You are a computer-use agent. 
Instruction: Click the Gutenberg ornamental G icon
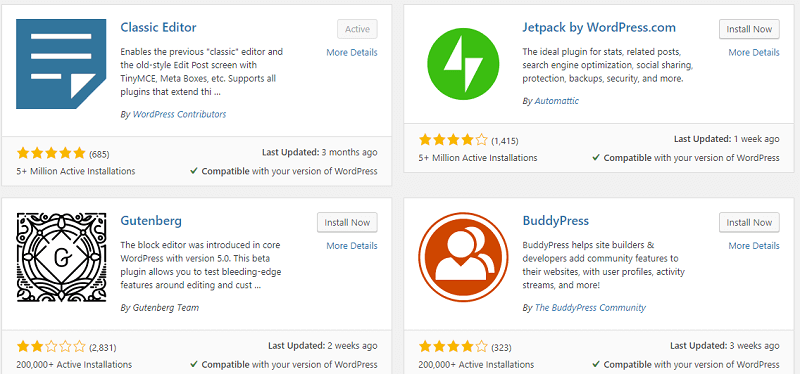click(x=61, y=257)
